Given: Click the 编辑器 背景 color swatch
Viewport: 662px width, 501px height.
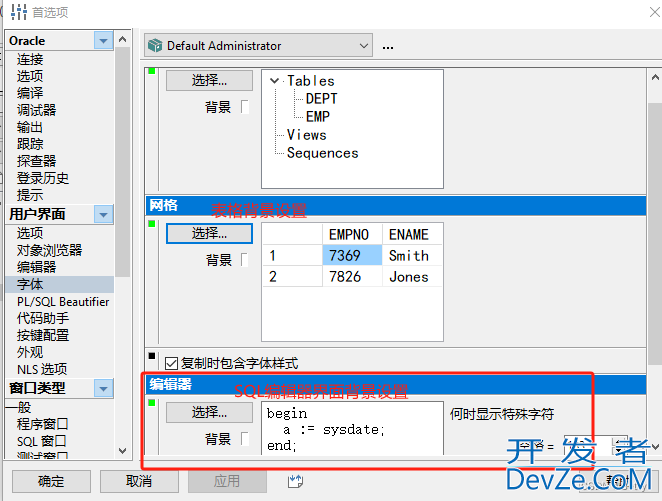Looking at the screenshot, I should point(245,439).
